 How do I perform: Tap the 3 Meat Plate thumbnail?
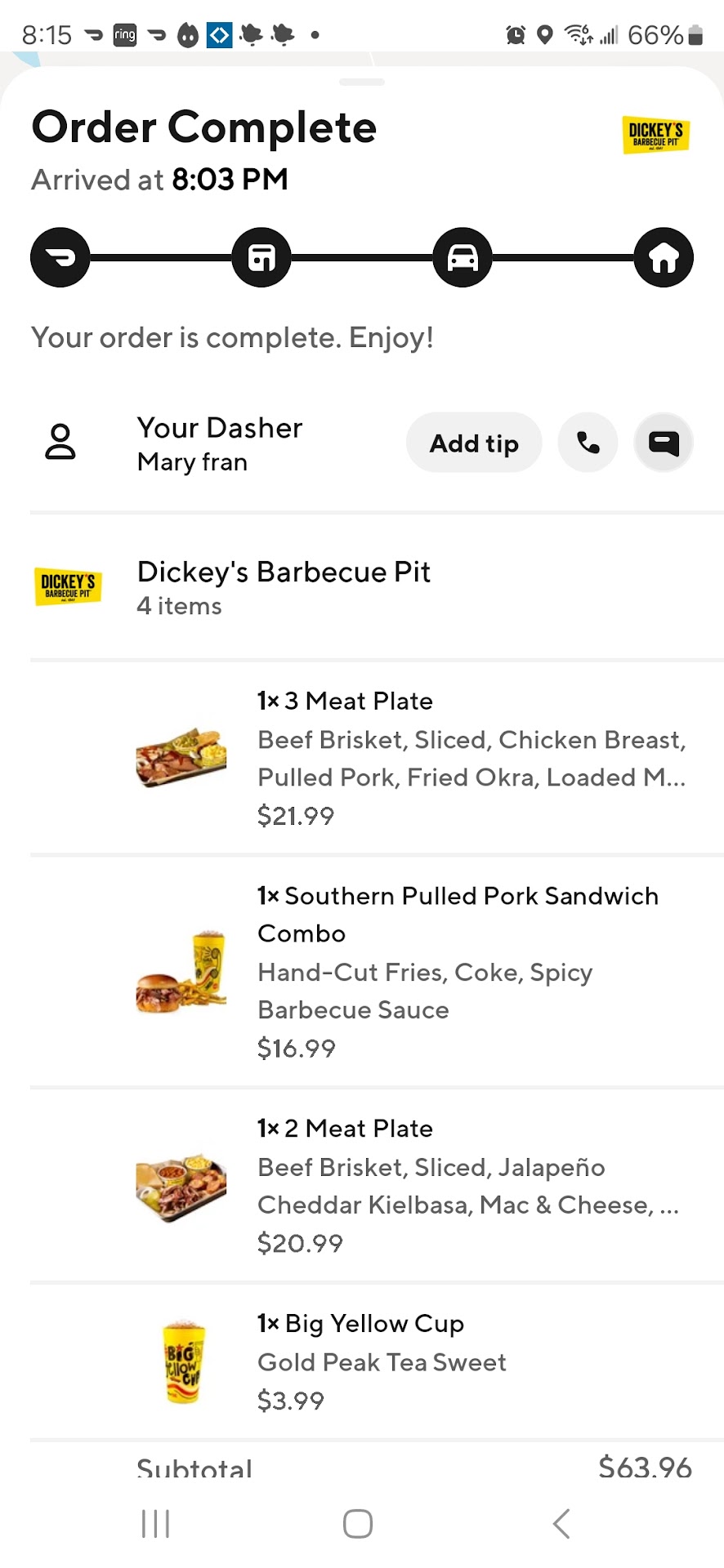[x=181, y=757]
